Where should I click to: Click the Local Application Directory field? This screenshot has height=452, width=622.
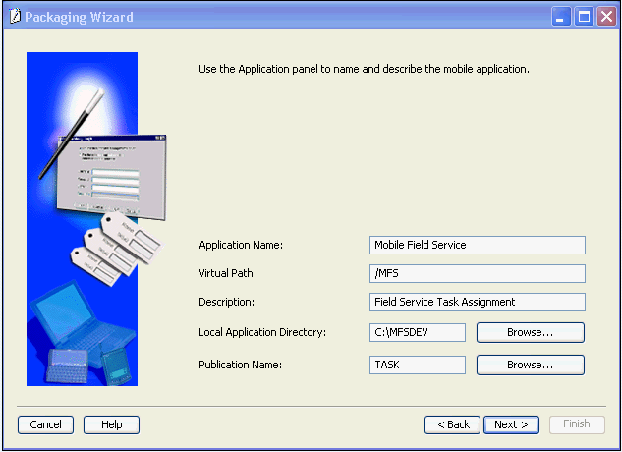(417, 332)
